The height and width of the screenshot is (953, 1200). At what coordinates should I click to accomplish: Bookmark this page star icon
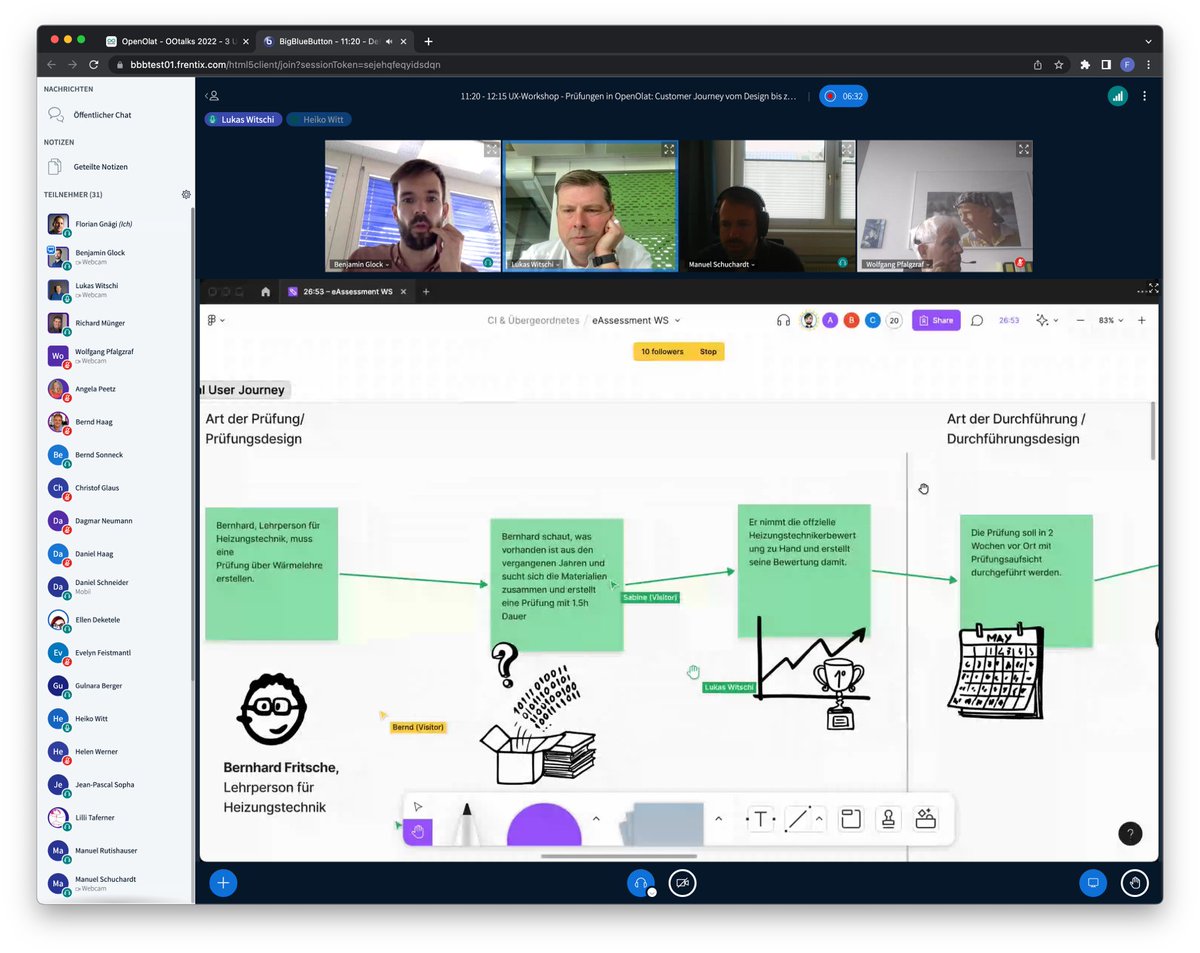1058,64
